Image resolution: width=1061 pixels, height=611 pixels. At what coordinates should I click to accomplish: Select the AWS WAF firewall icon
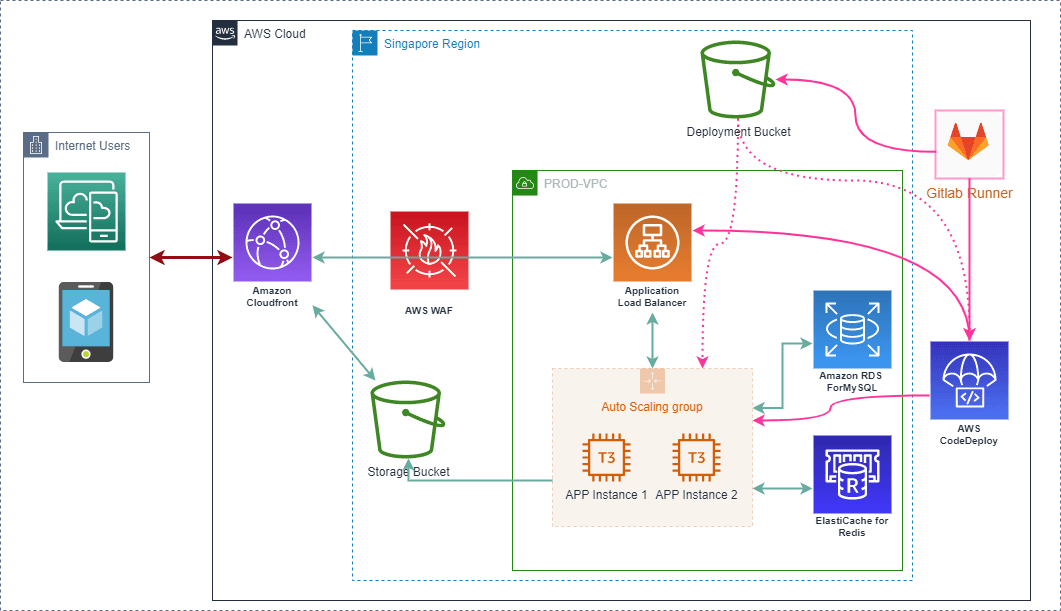click(x=429, y=250)
